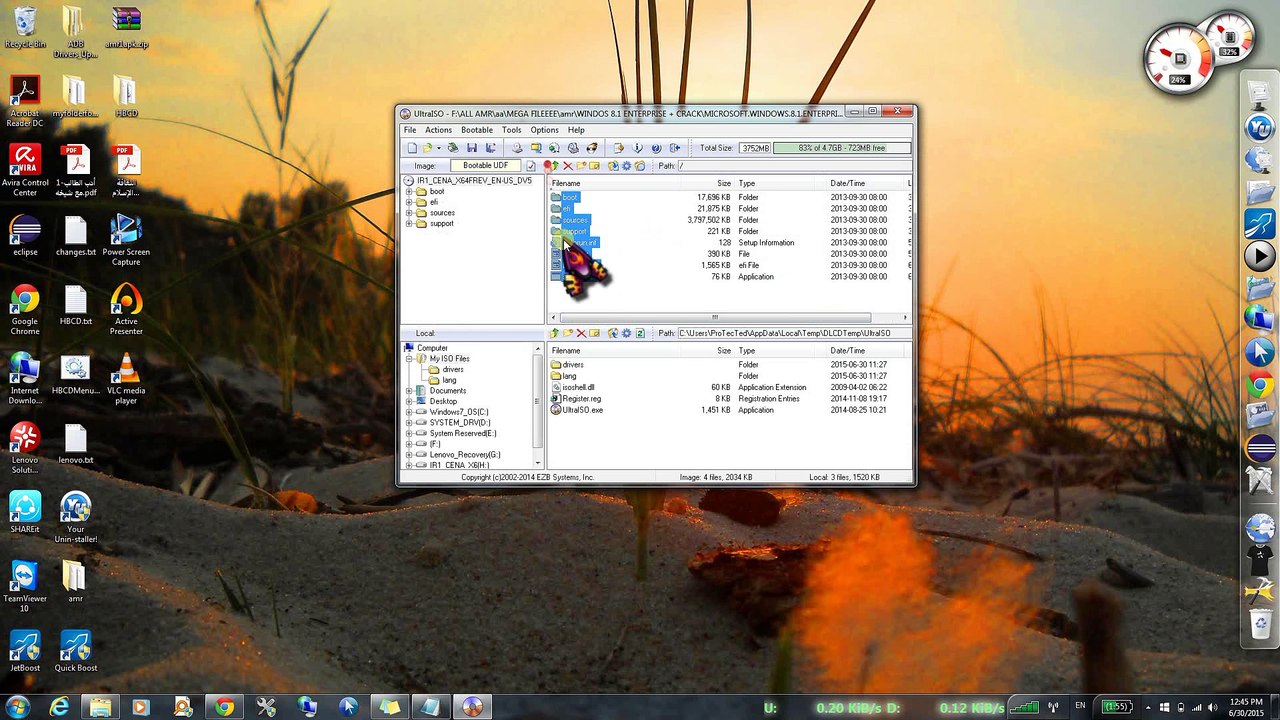The image size is (1280, 720).
Task: Click the red X delete icon in image toolbar
Action: pos(568,166)
